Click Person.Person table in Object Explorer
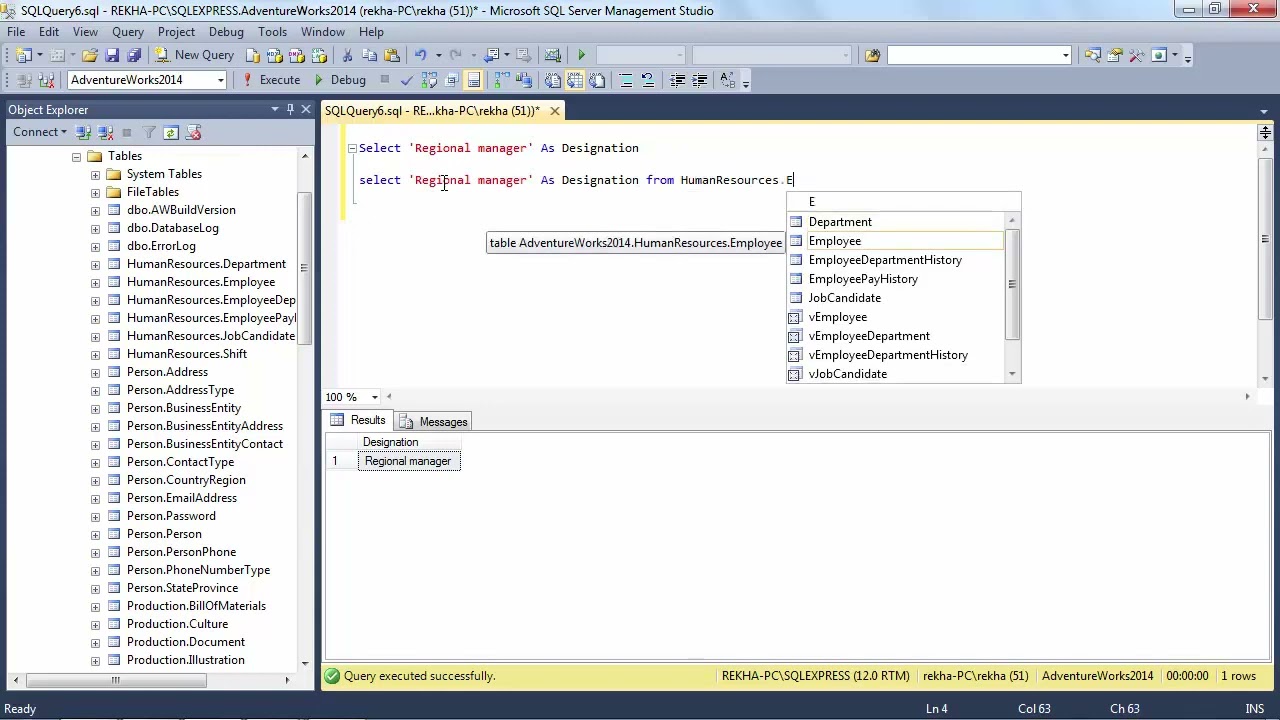This screenshot has width=1280, height=720. click(164, 534)
